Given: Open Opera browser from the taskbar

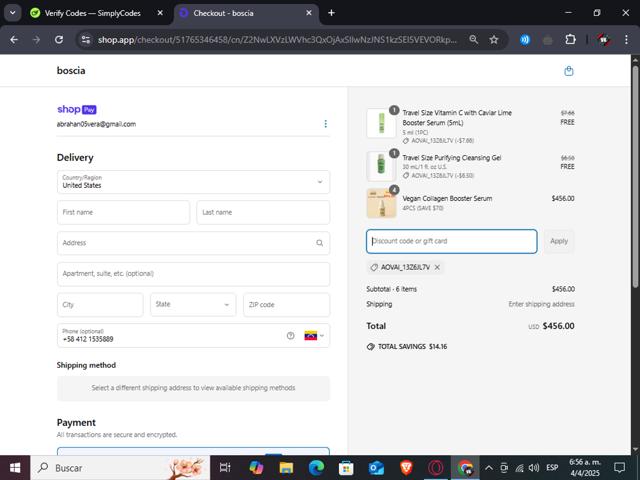Looking at the screenshot, I should pyautogui.click(x=436, y=467).
